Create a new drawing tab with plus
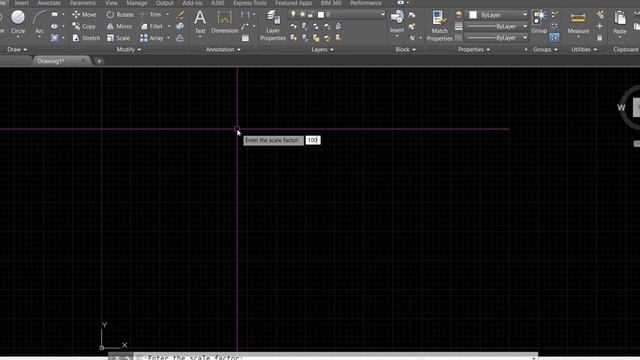640x360 pixels. coord(99,61)
